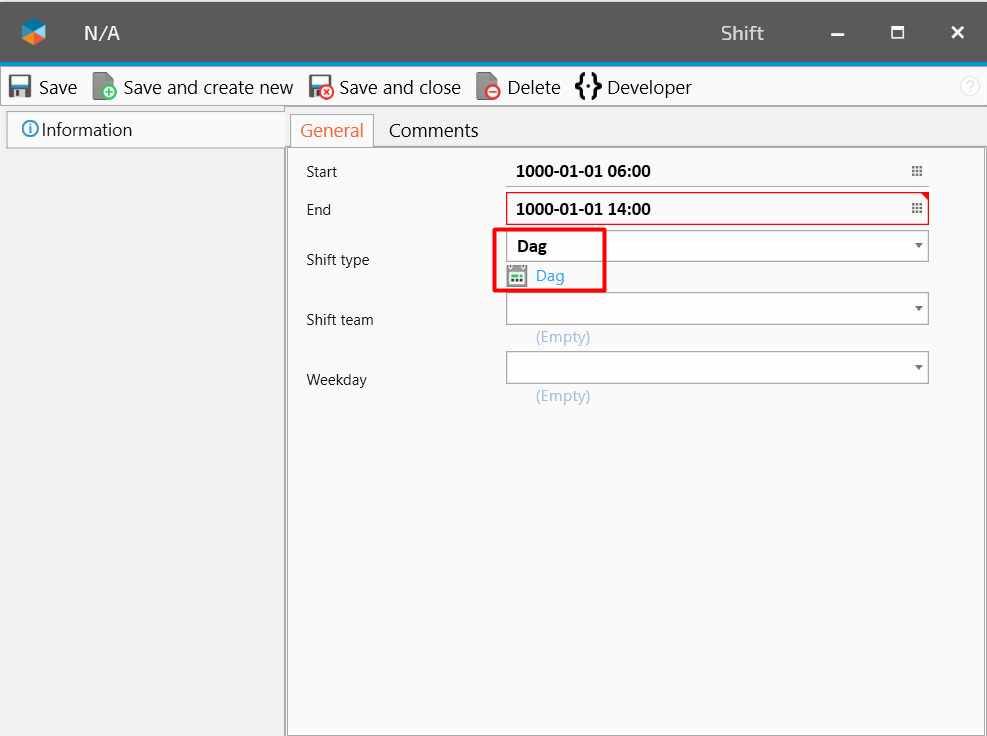987x736 pixels.
Task: Click the Delete document icon
Action: coord(488,87)
